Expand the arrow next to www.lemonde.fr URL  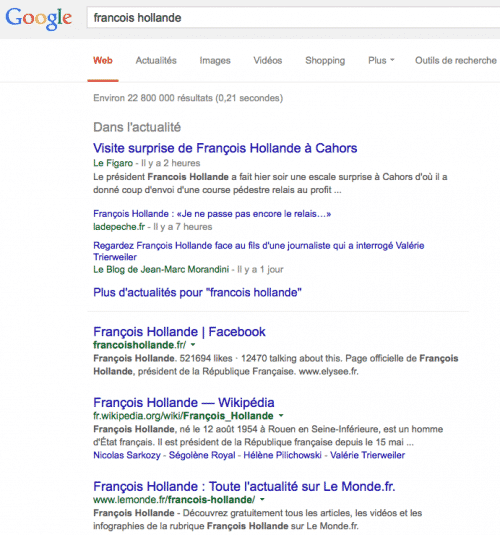click(x=262, y=500)
